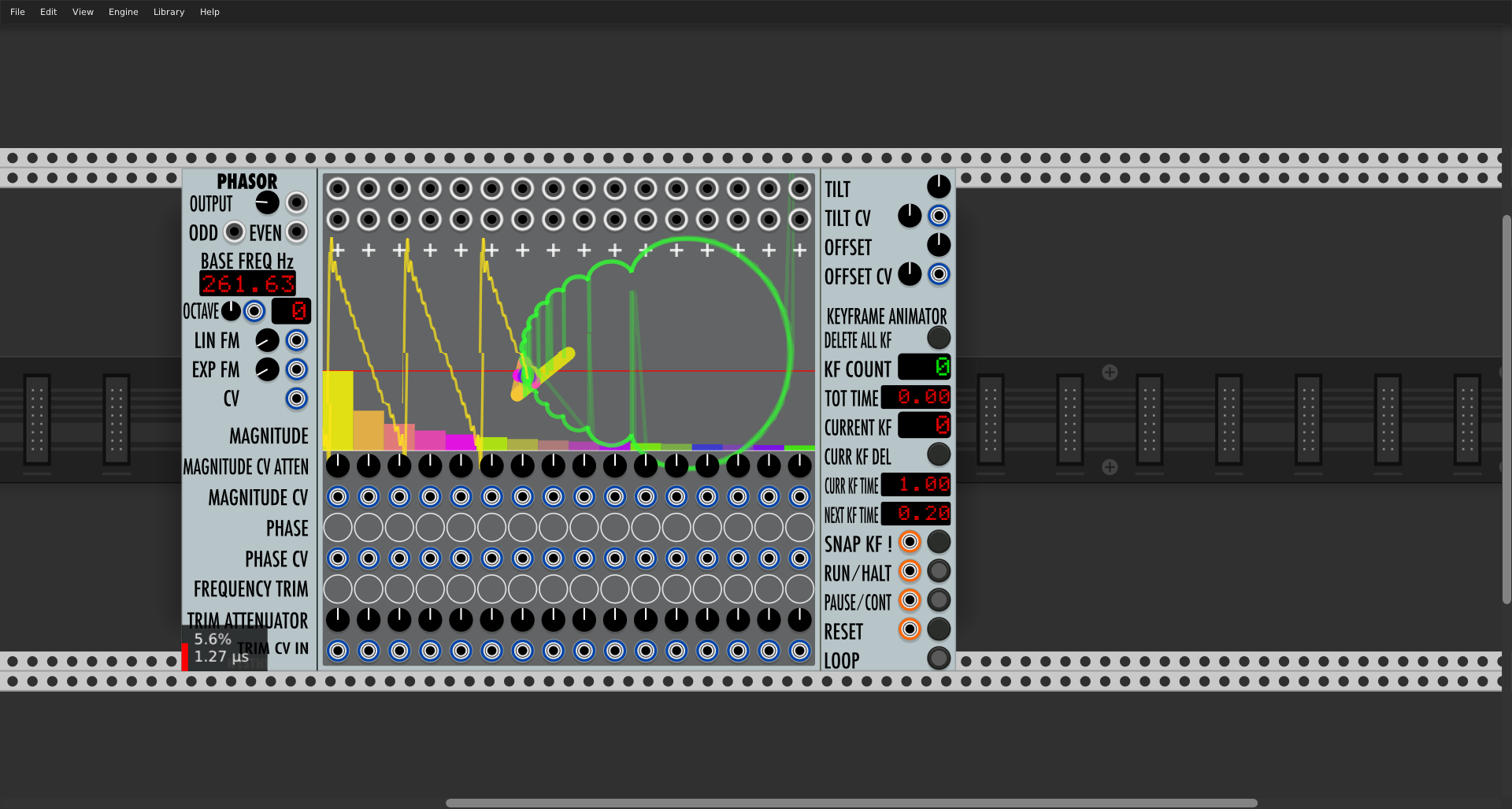Click the OUTPUT knob on PHASOR
Viewport: 1512px width, 809px height.
(x=267, y=202)
